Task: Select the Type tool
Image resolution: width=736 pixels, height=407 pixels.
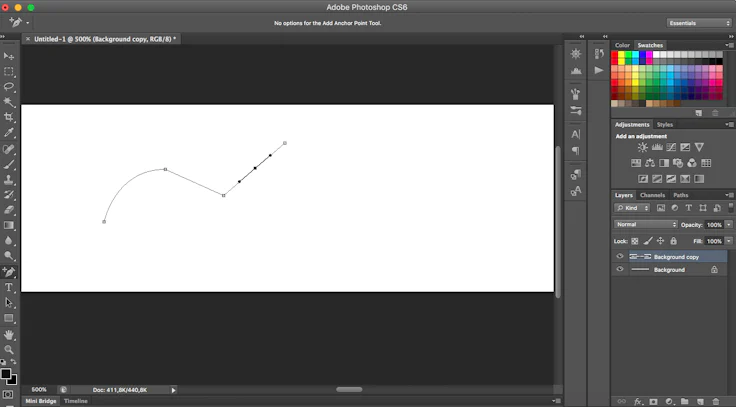Action: click(8, 287)
